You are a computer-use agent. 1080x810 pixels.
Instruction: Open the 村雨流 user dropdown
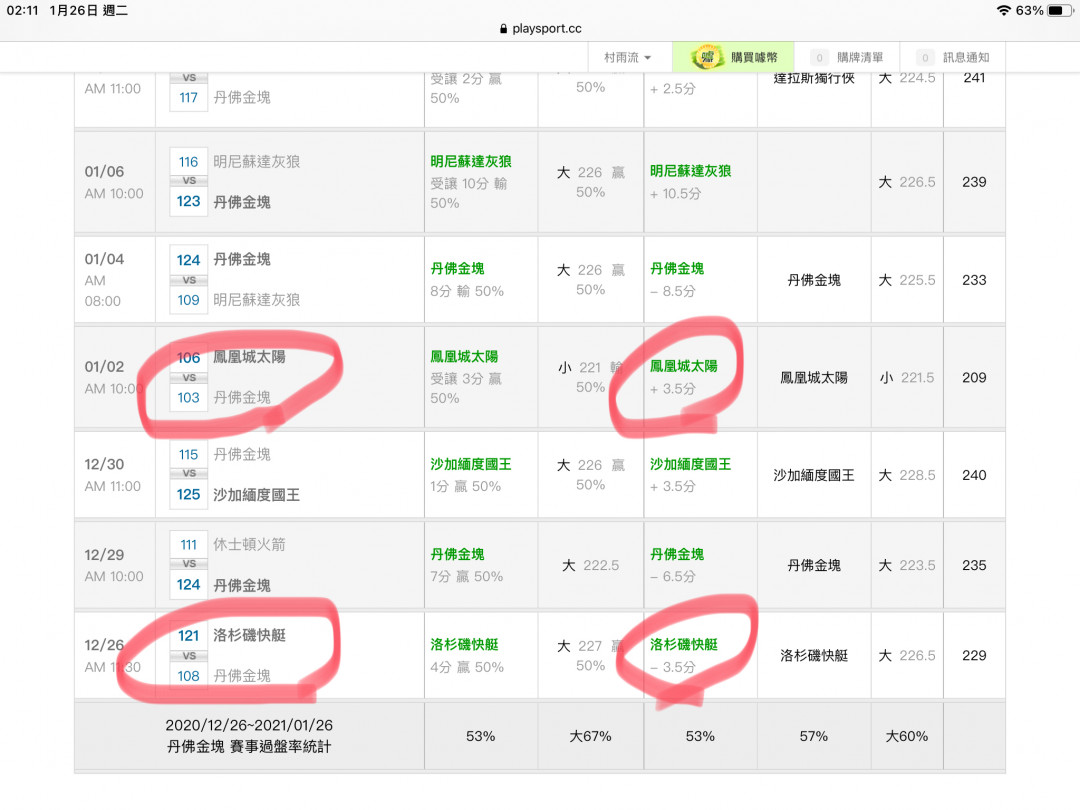point(627,57)
